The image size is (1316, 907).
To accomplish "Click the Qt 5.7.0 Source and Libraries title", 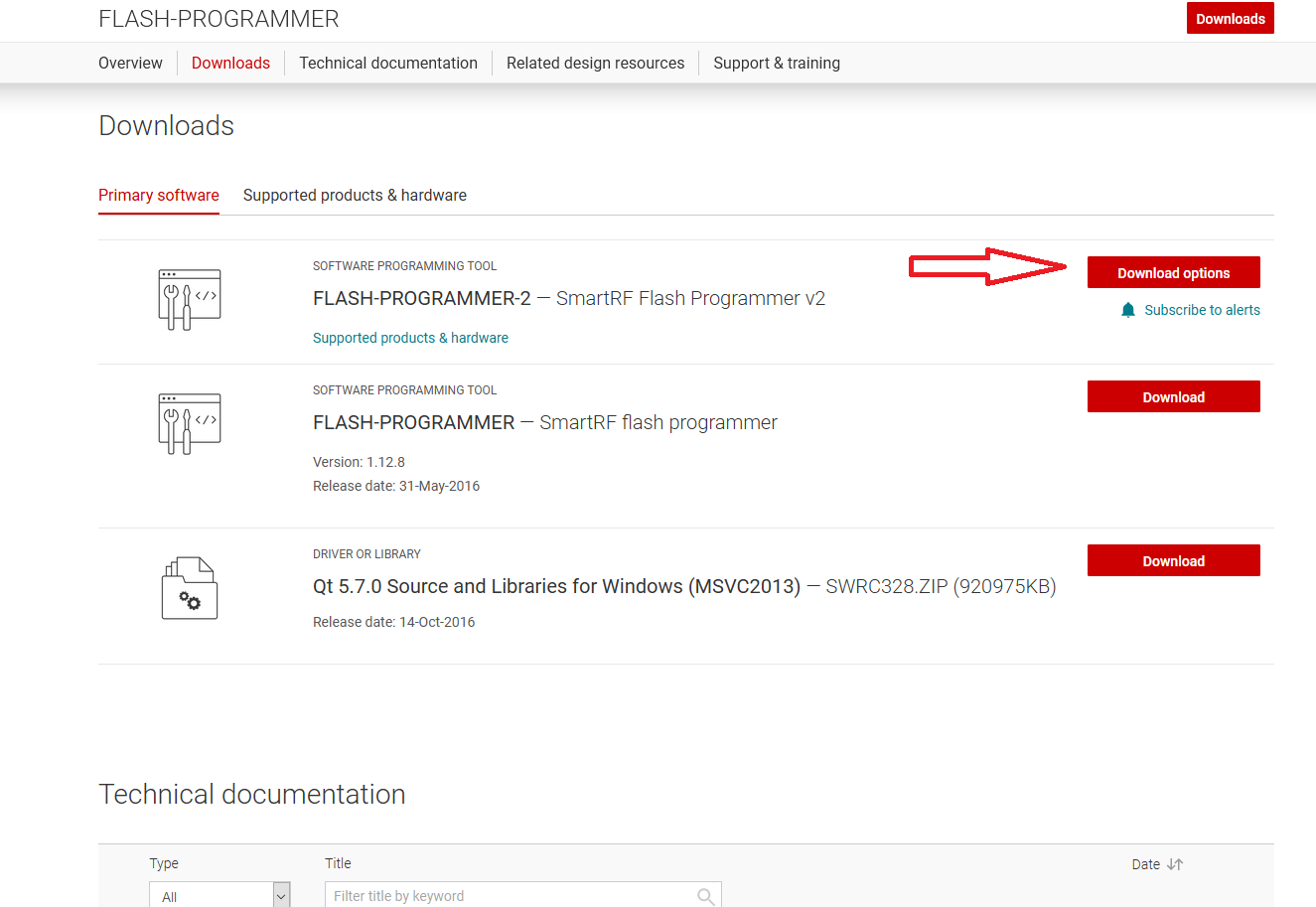I will pyautogui.click(x=684, y=586).
